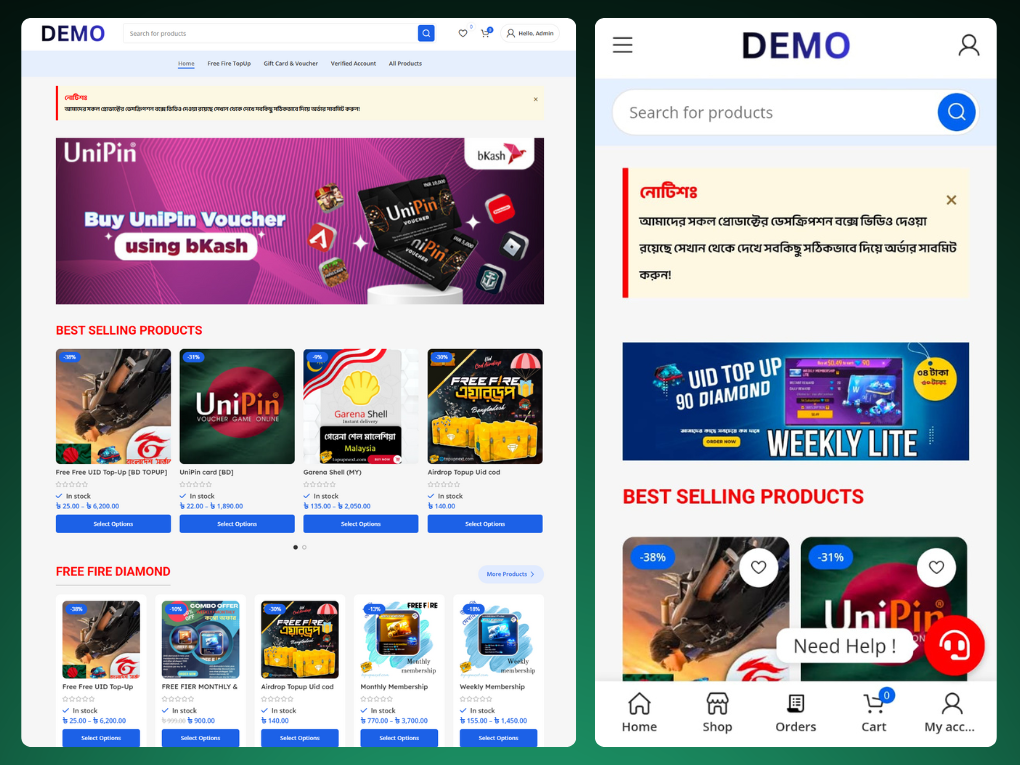This screenshot has height=765, width=1020.
Task: Toggle wishlist heart on Free Fire mobile card
Action: (759, 567)
